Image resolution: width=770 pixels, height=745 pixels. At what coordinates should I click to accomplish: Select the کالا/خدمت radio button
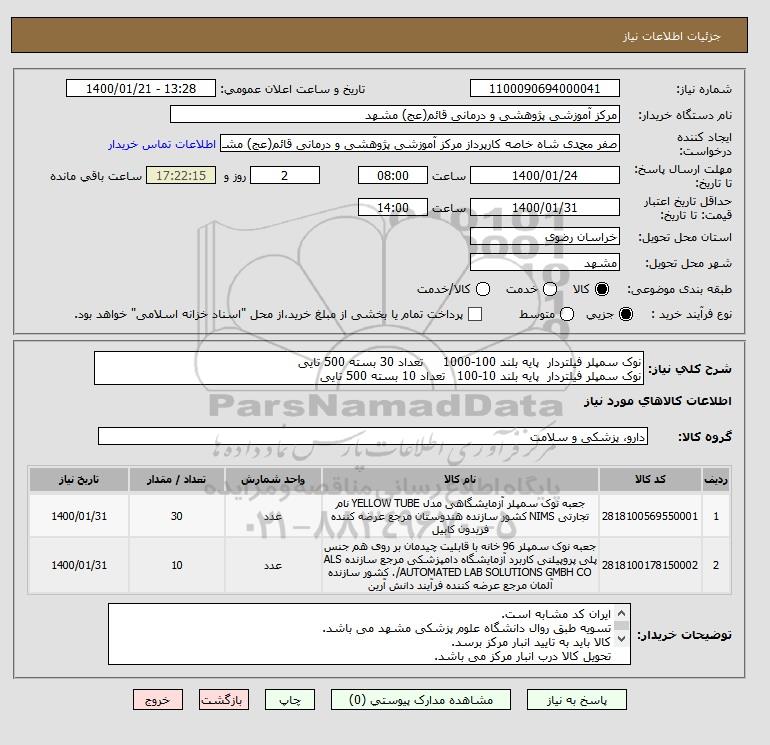pos(483,289)
